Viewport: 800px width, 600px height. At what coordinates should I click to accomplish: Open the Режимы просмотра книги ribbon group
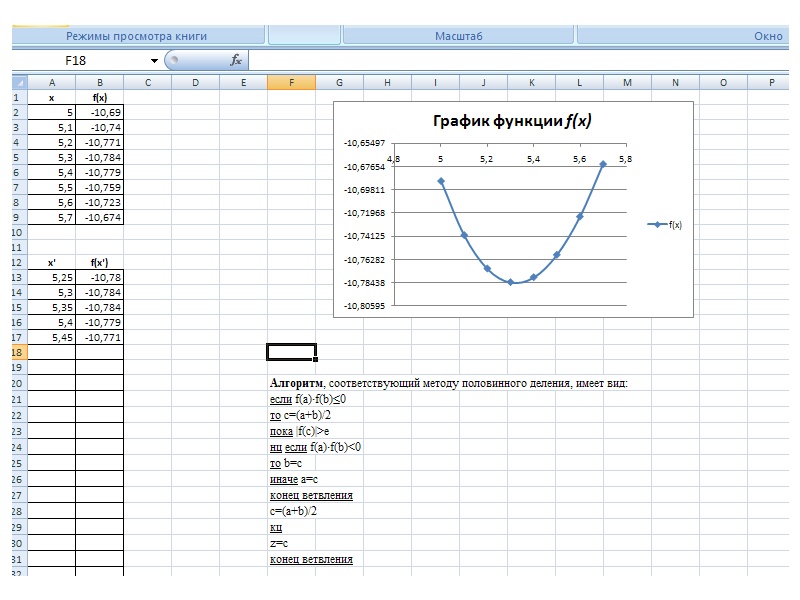(x=137, y=36)
